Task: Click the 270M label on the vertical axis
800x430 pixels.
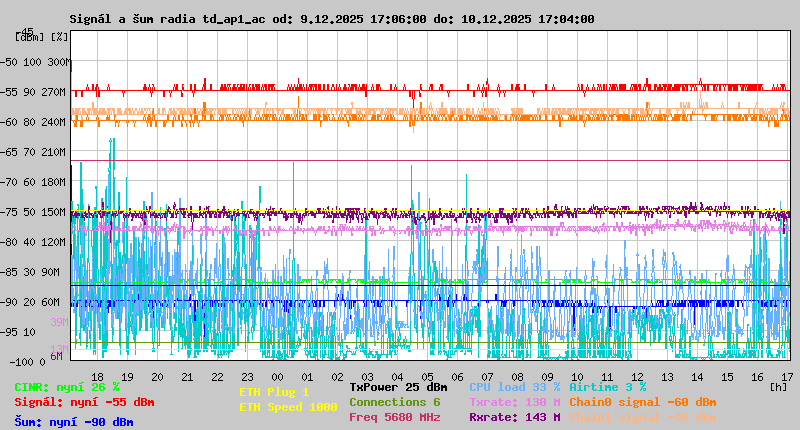Action: click(55, 92)
